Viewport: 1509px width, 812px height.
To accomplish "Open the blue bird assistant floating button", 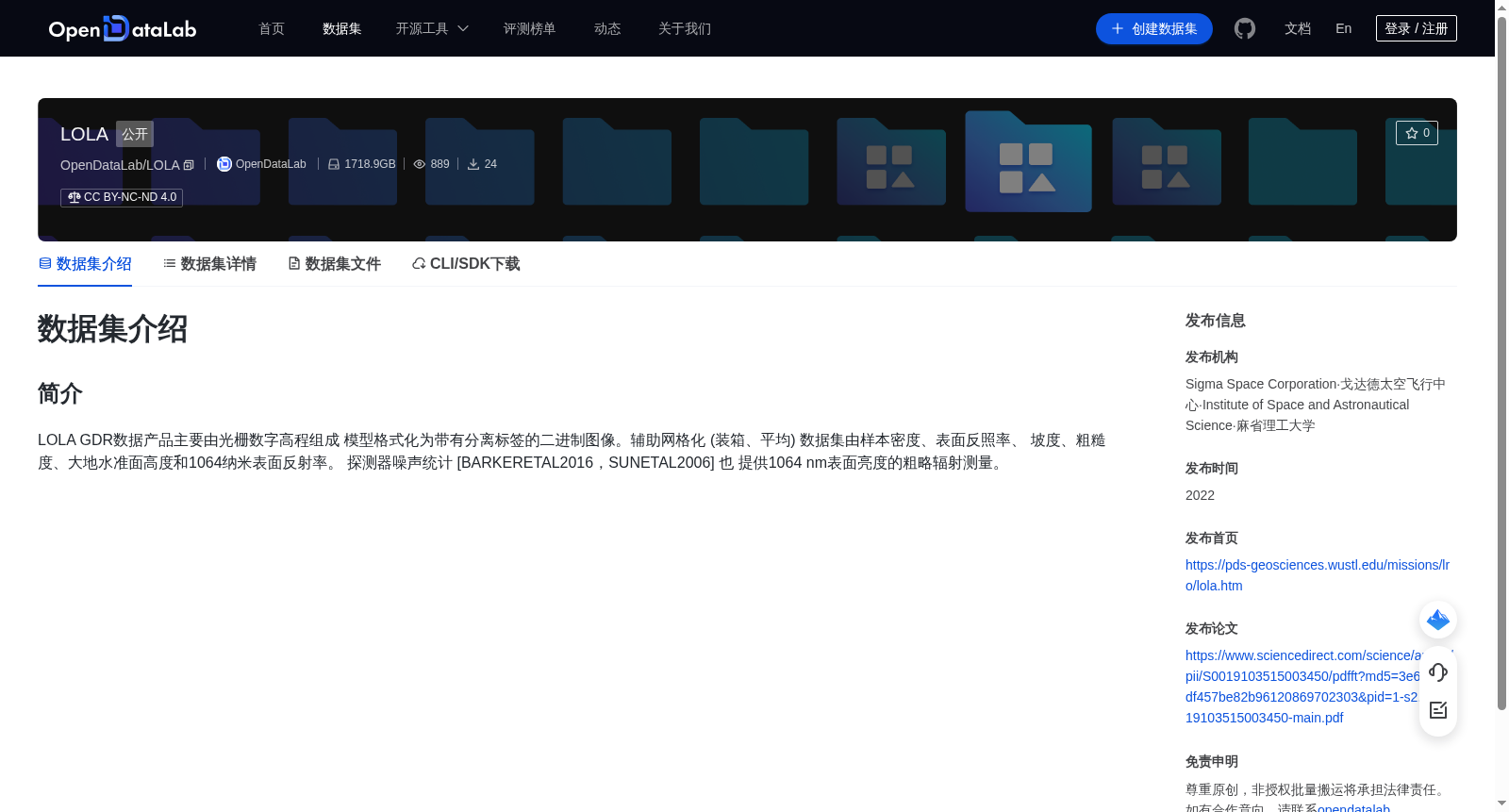I will tap(1438, 620).
